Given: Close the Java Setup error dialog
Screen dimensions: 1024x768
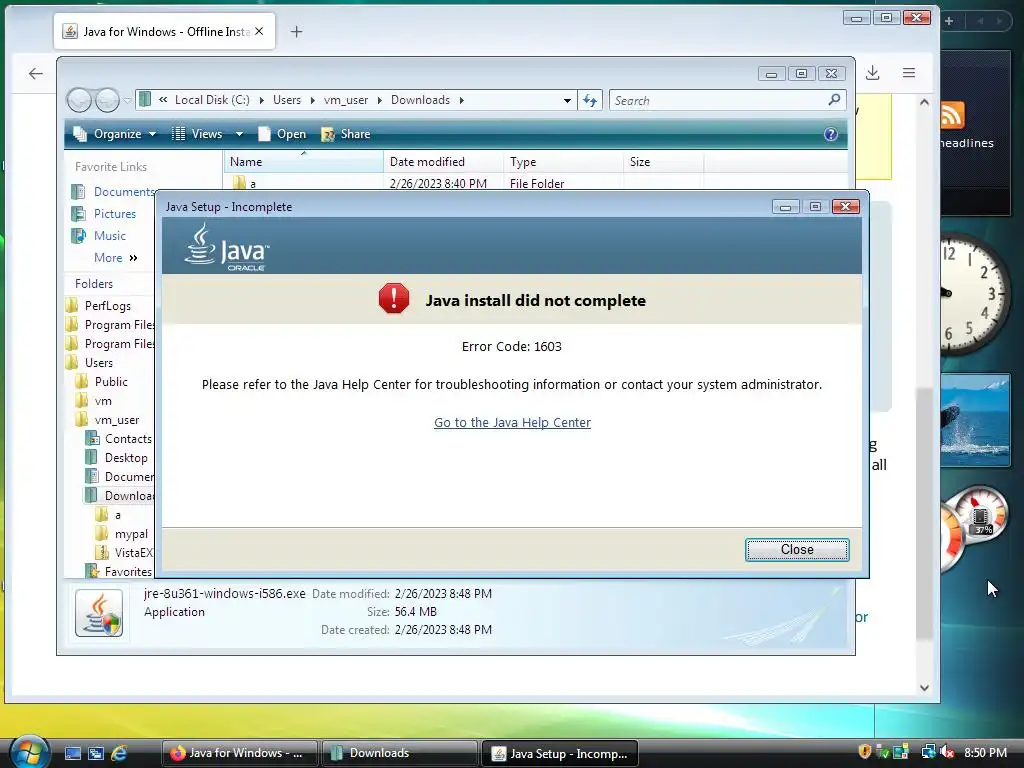Looking at the screenshot, I should click(x=797, y=549).
